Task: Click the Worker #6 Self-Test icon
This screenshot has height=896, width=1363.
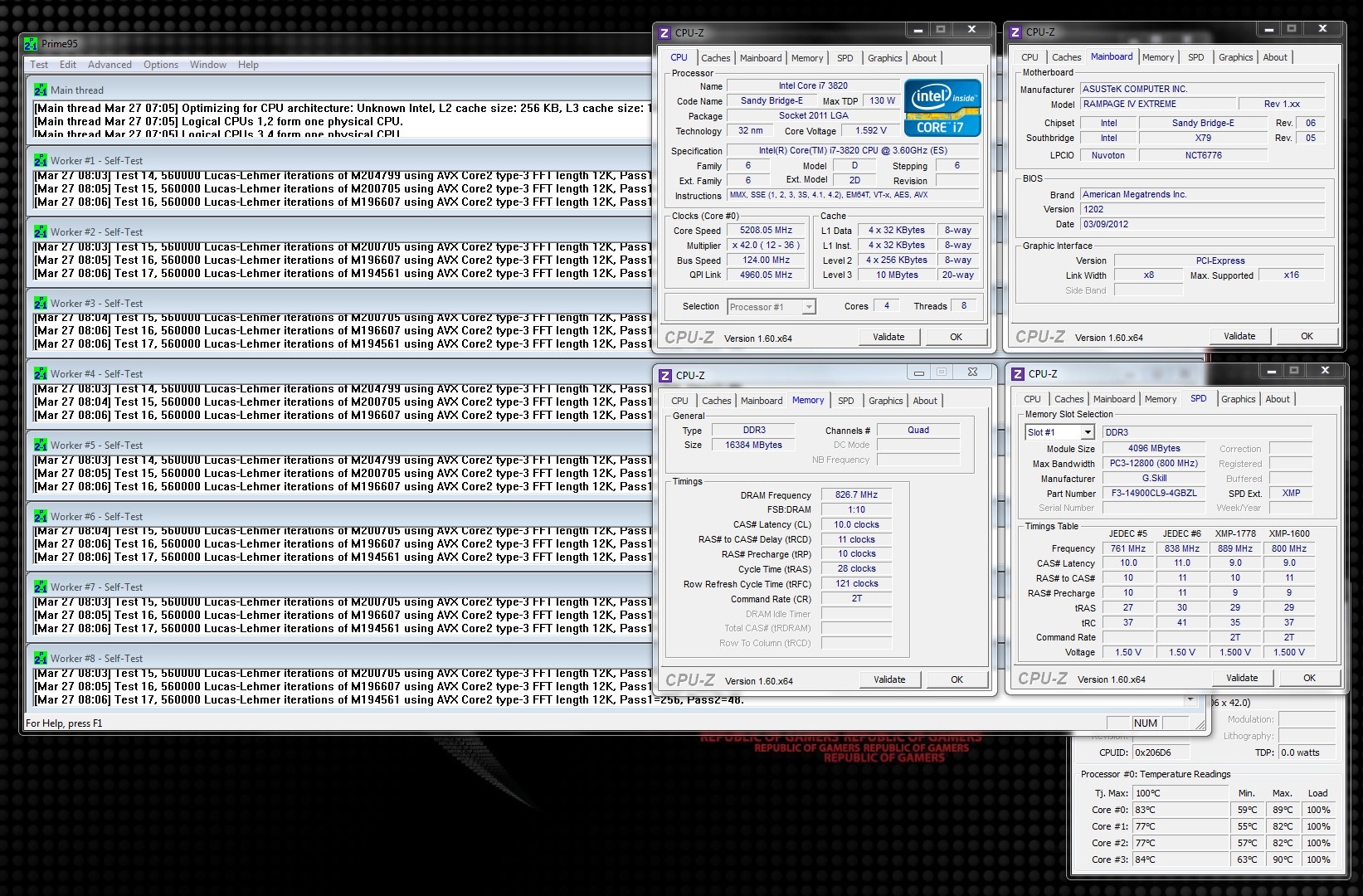Action: tap(41, 516)
